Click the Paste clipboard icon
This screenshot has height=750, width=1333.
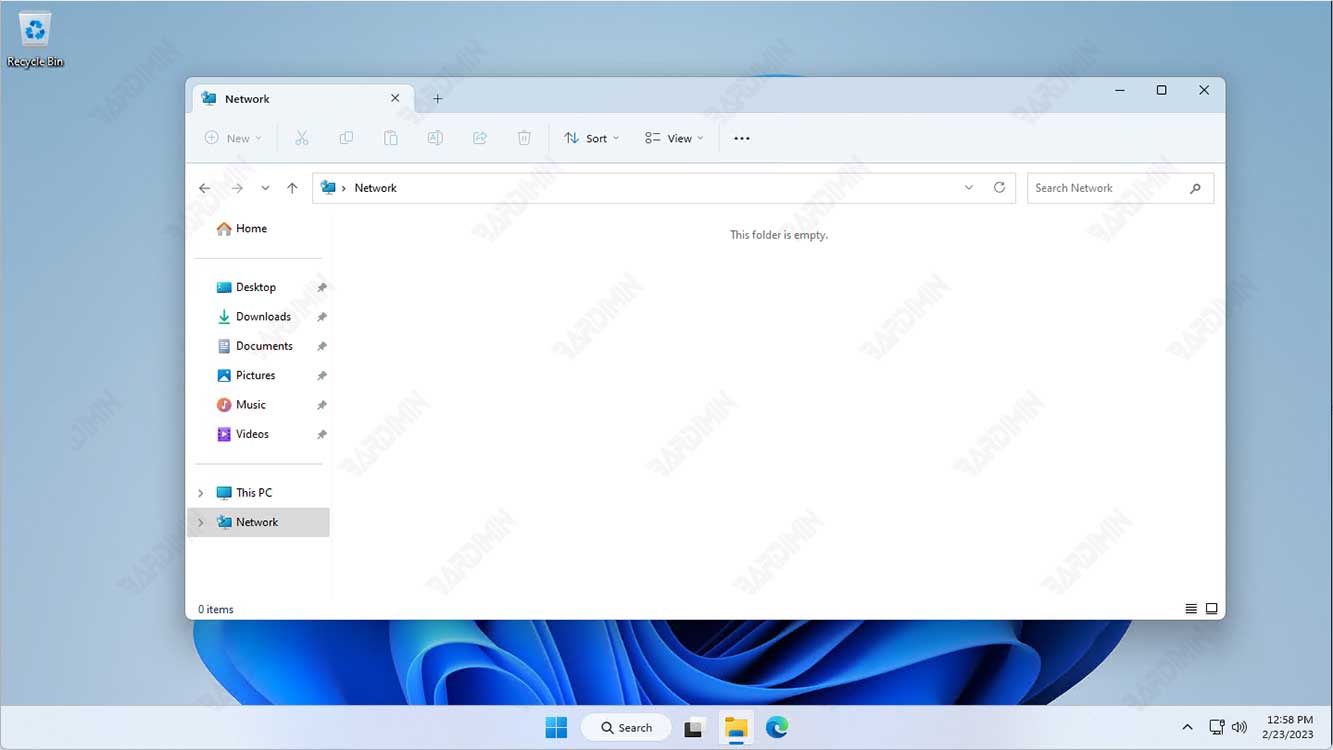tap(391, 138)
